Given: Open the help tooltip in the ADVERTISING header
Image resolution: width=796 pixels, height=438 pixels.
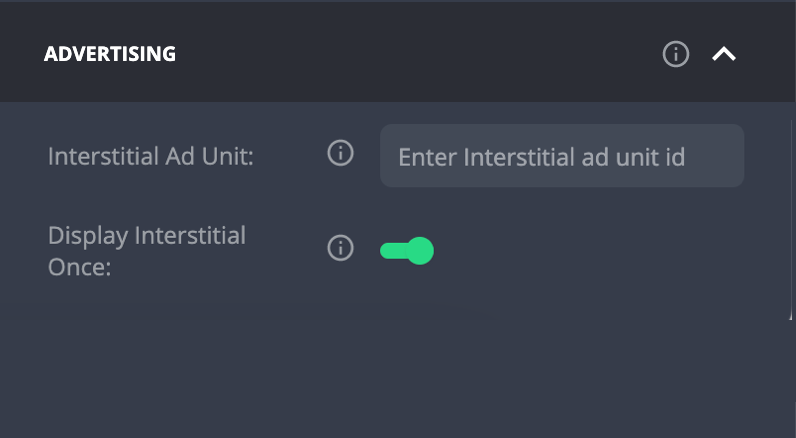Looking at the screenshot, I should coord(676,54).
